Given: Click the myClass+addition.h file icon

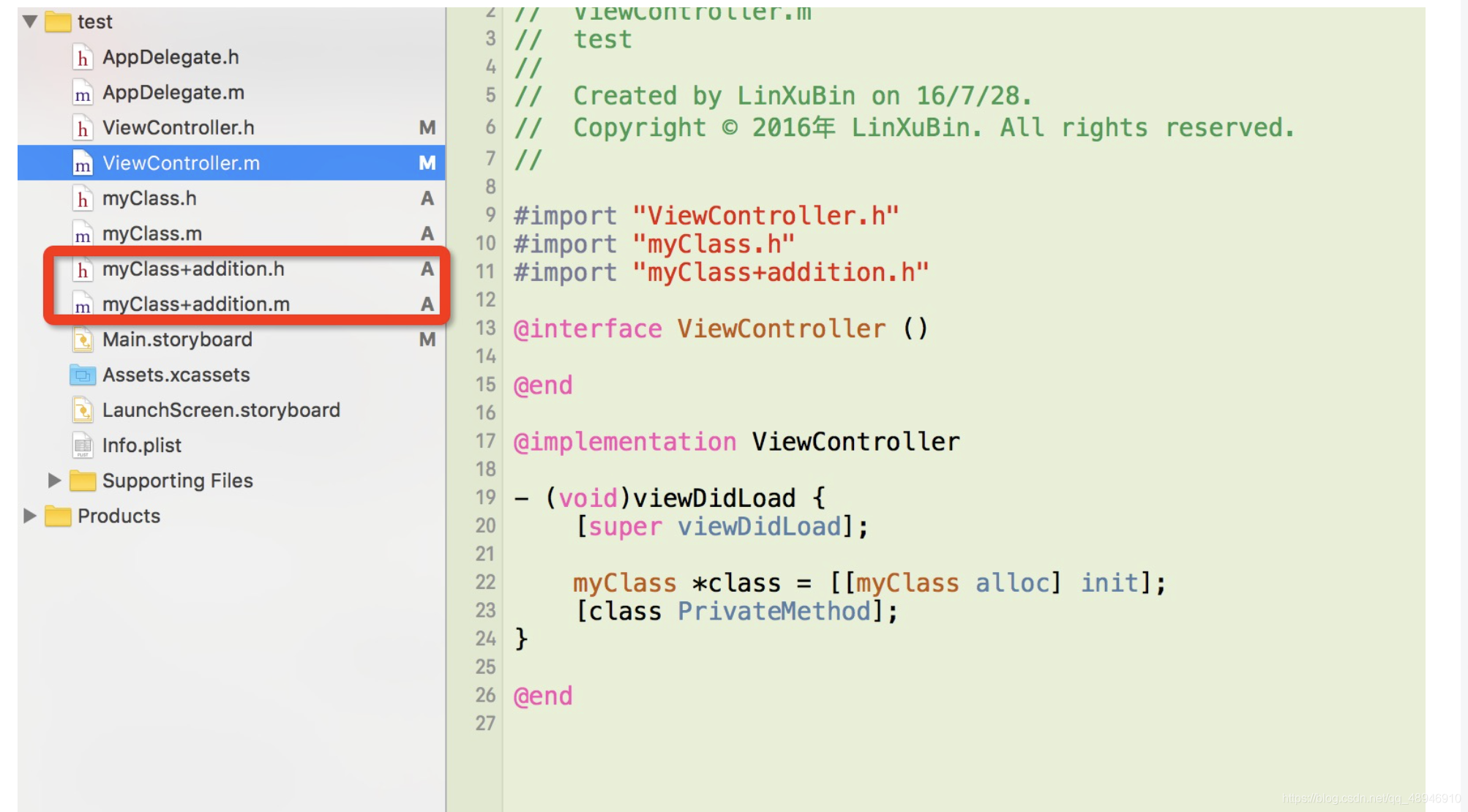Looking at the screenshot, I should (83, 269).
